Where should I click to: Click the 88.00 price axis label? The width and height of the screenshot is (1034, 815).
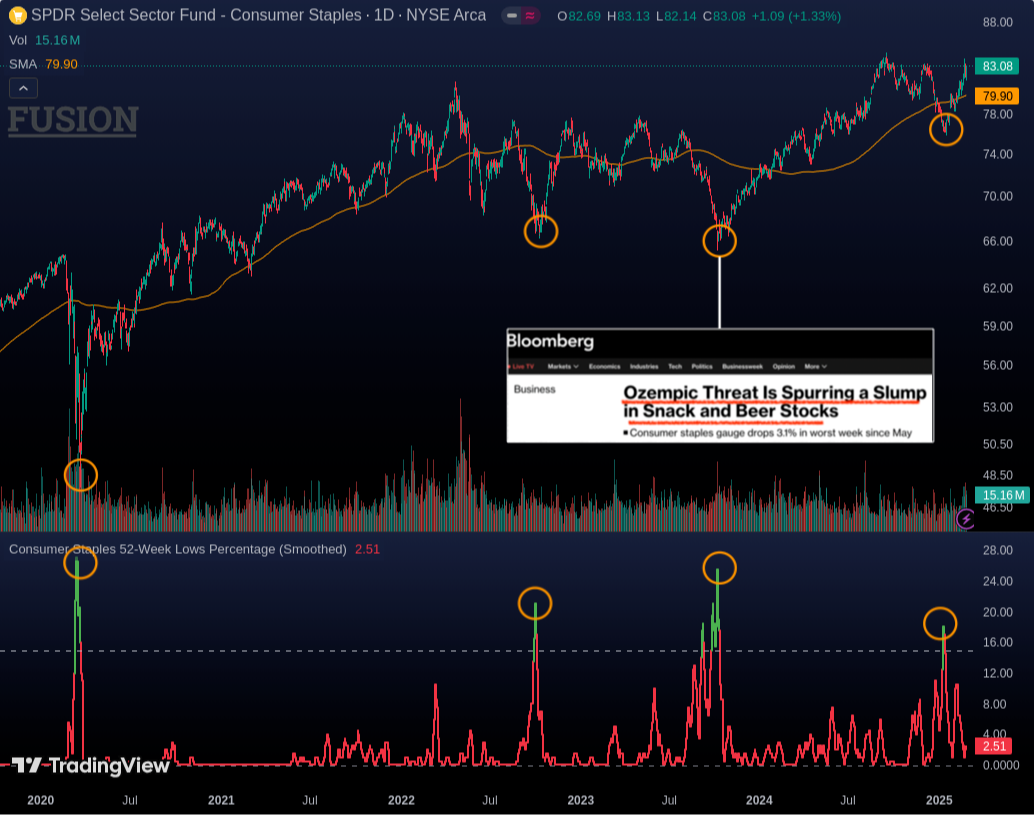click(x=998, y=22)
